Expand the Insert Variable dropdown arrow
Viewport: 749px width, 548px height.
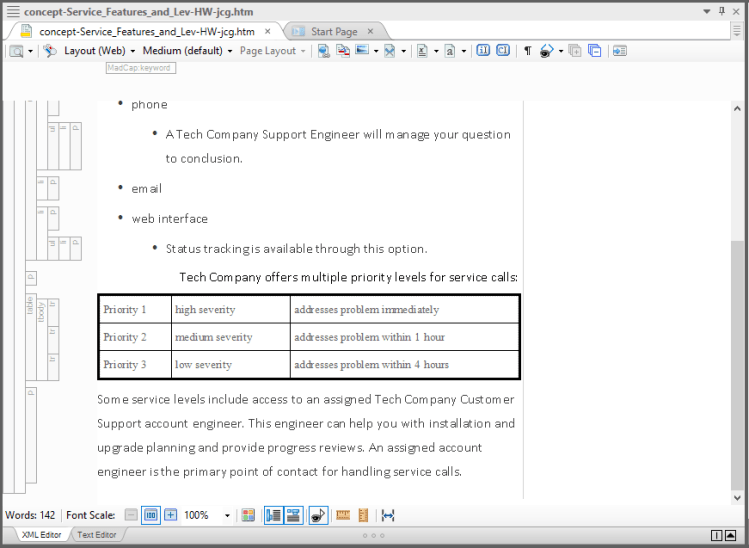point(436,51)
